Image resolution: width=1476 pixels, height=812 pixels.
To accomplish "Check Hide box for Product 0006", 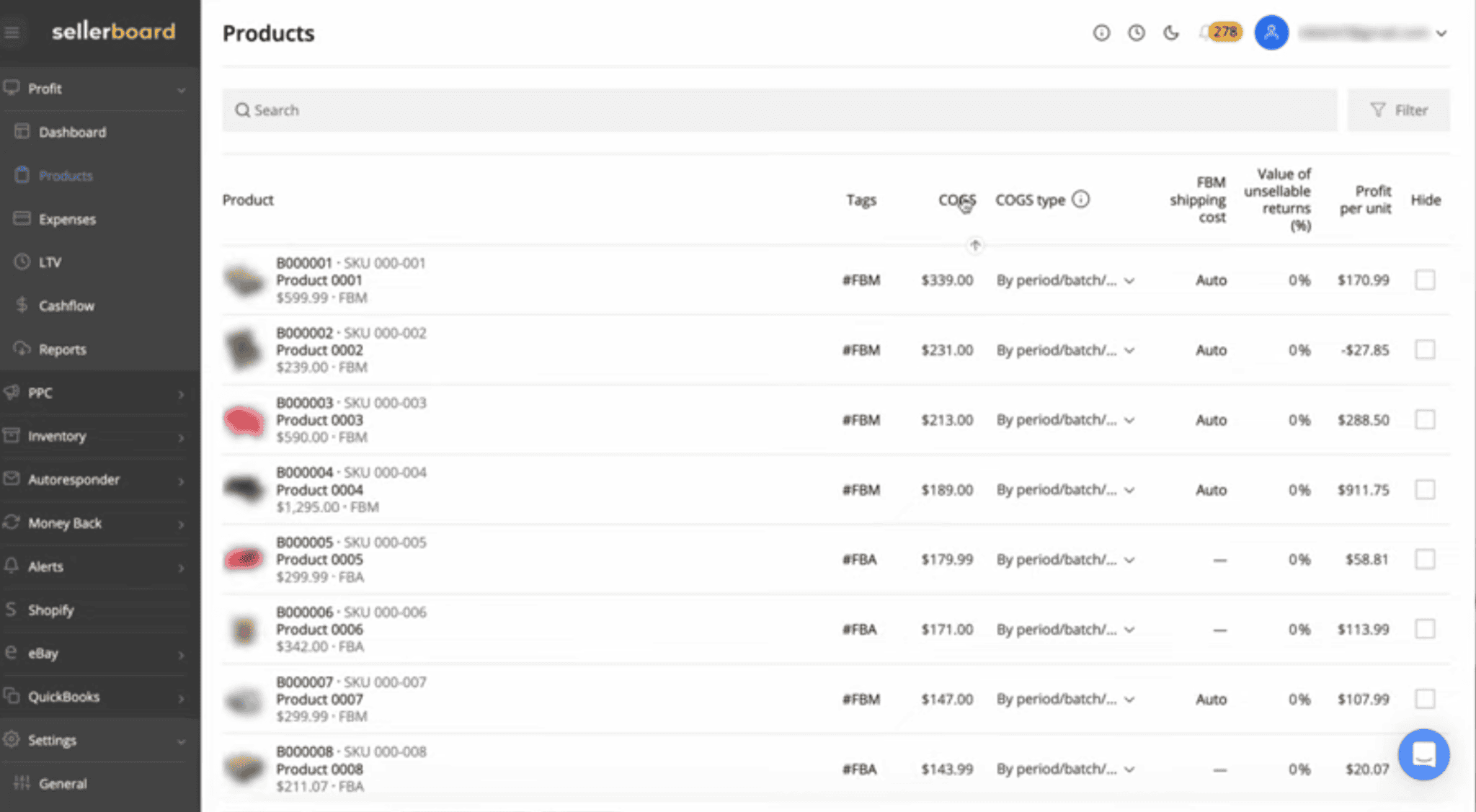I will [1425, 629].
